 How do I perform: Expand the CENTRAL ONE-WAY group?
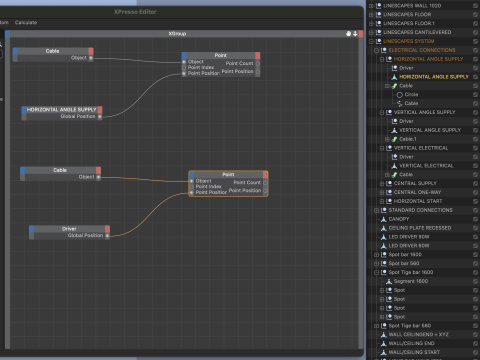tap(382, 192)
